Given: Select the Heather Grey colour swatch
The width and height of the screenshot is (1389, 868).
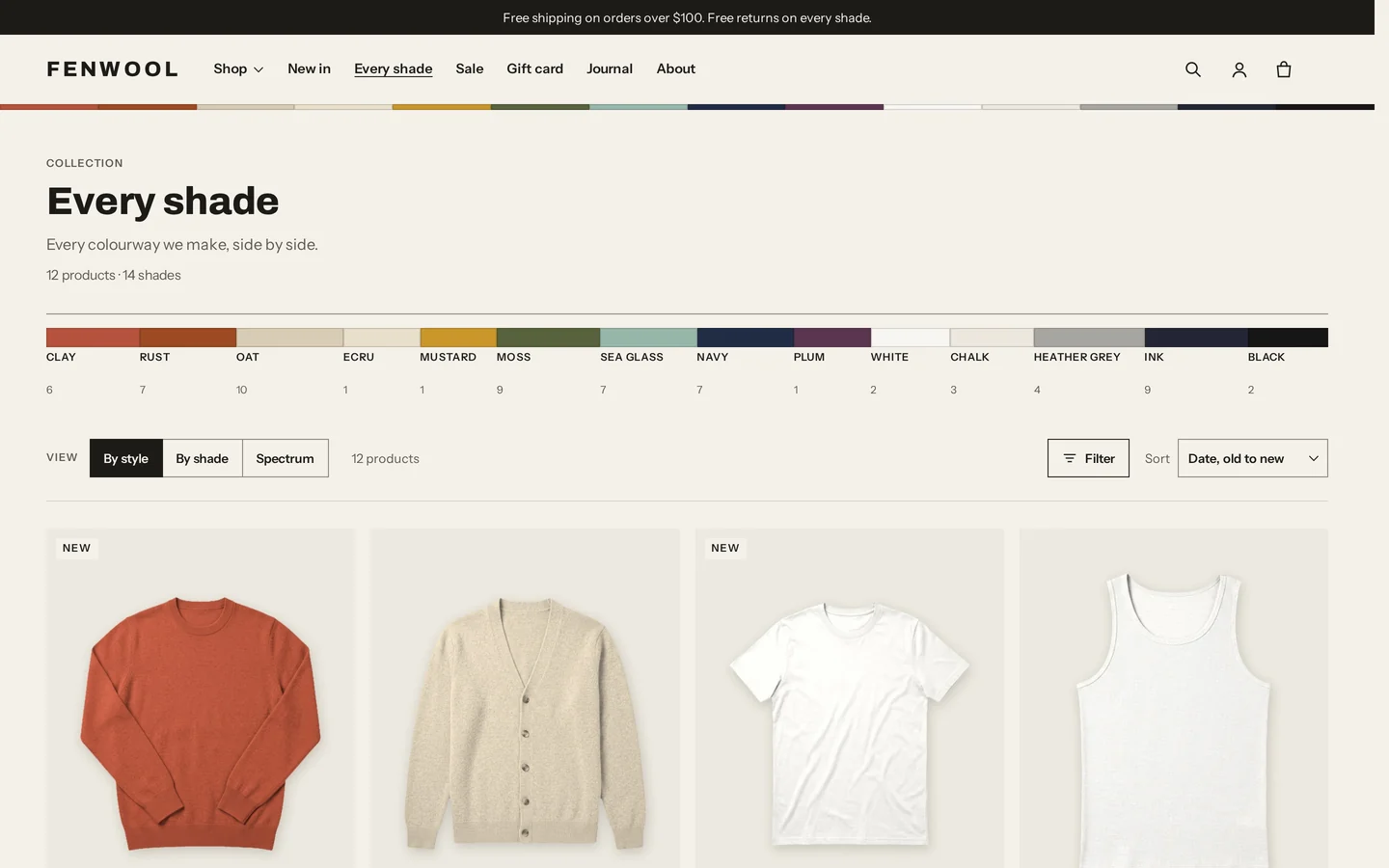Looking at the screenshot, I should coord(1089,338).
